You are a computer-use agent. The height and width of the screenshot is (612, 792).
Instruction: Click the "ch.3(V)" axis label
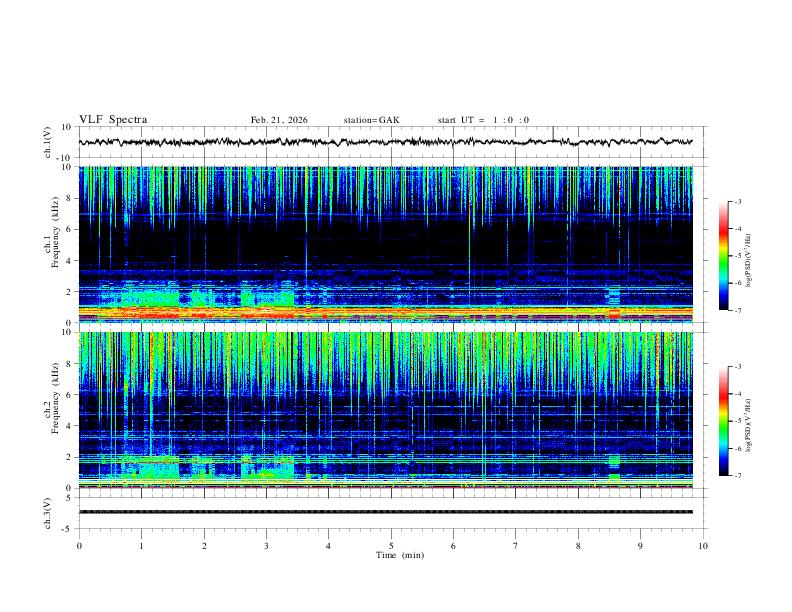(x=48, y=513)
